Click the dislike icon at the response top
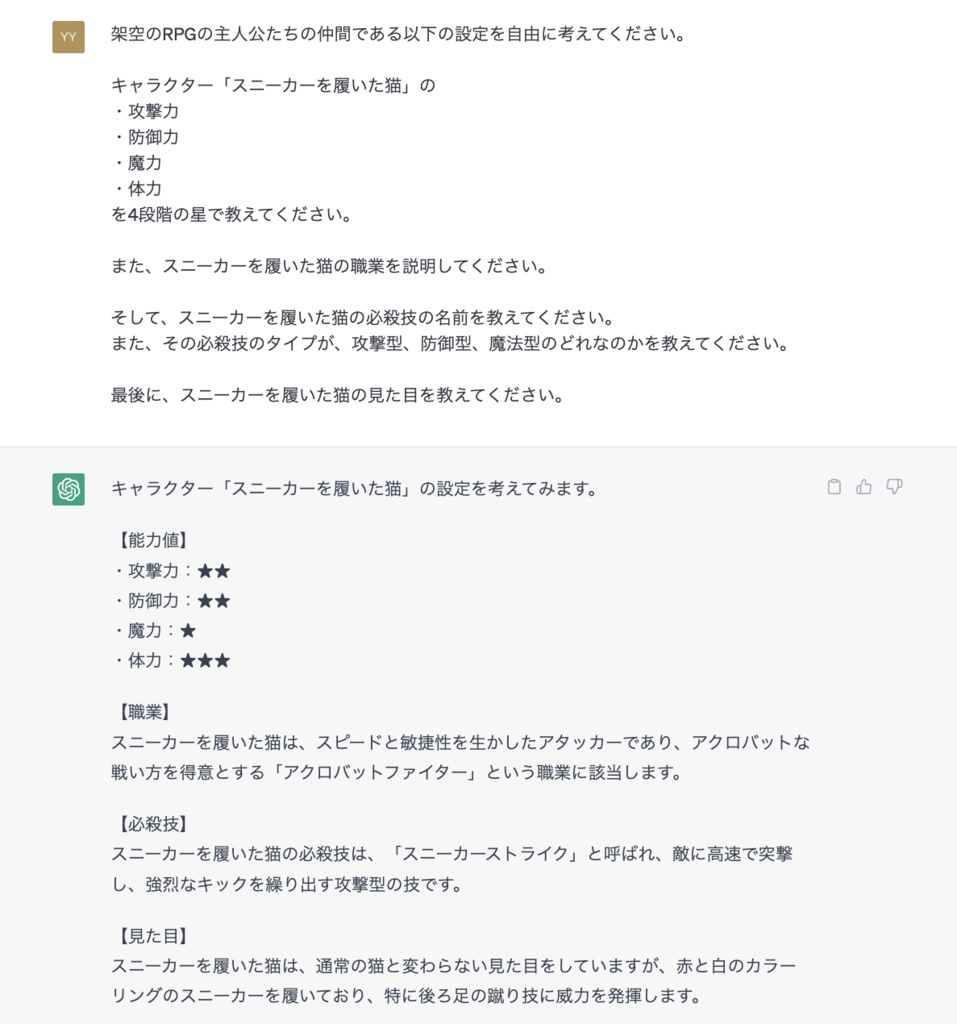Screen dimensions: 957x1024 (x=895, y=487)
